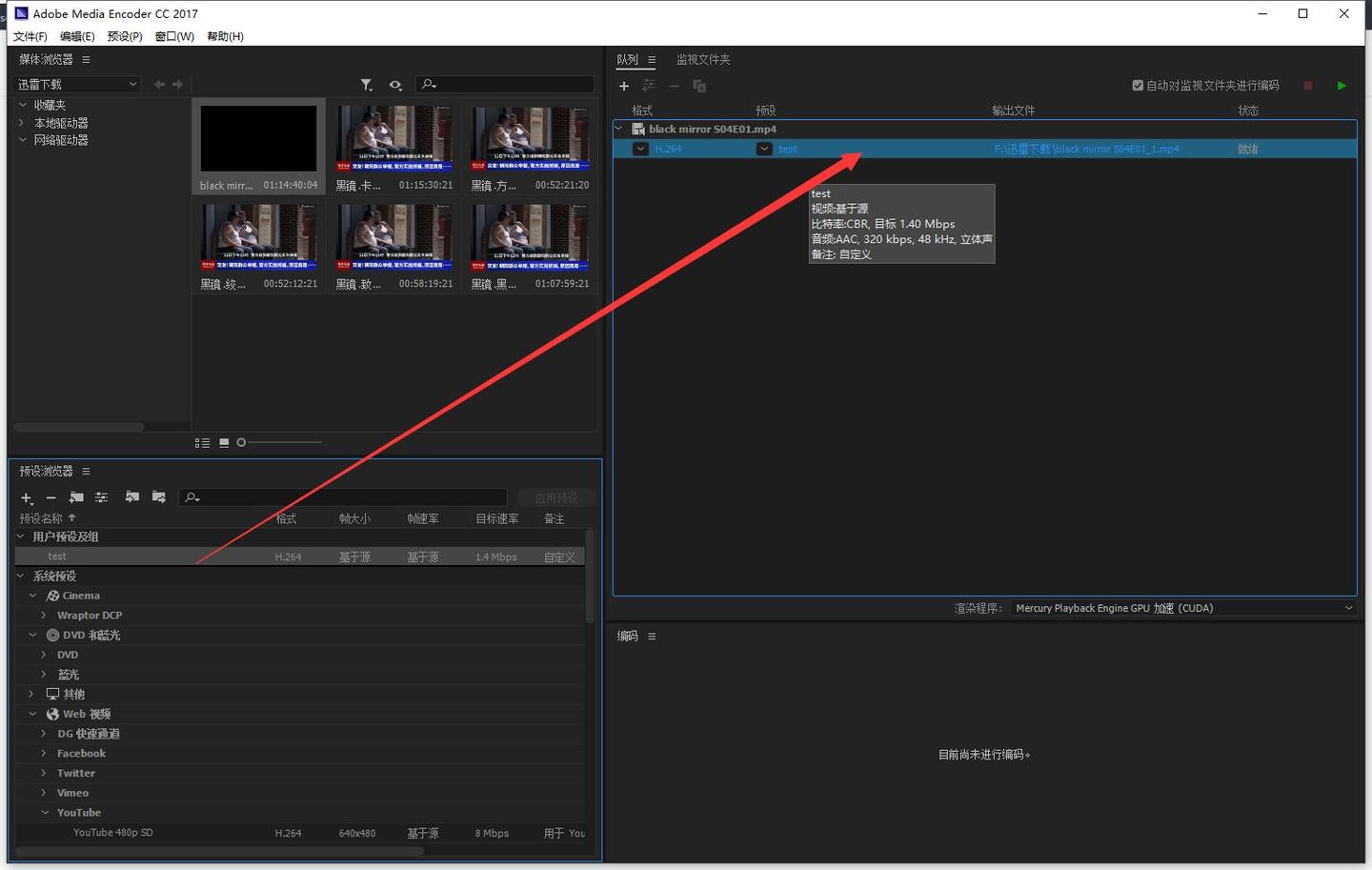Open the H.264 format dropdown in queue

click(x=640, y=149)
